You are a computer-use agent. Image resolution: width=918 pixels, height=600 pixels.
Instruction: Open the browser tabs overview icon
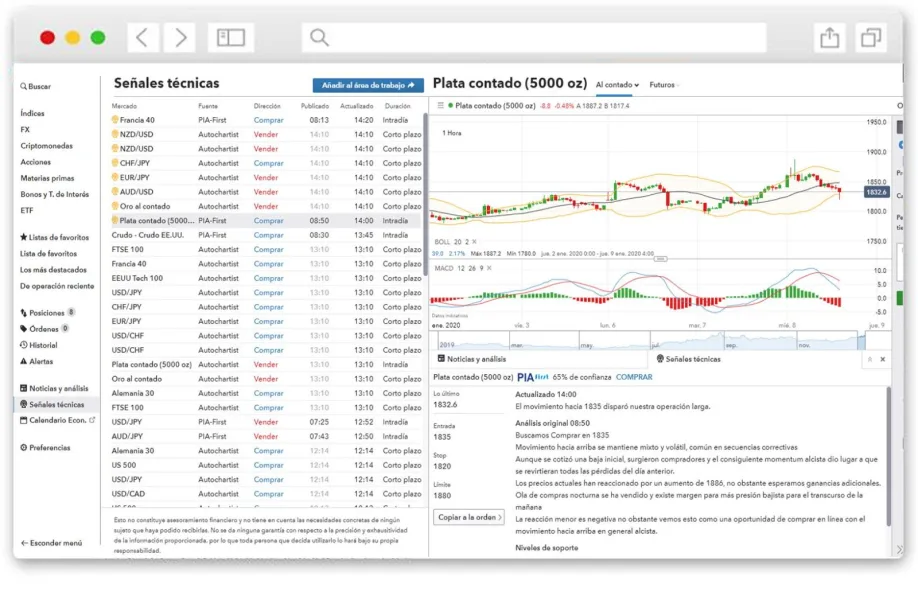(871, 38)
